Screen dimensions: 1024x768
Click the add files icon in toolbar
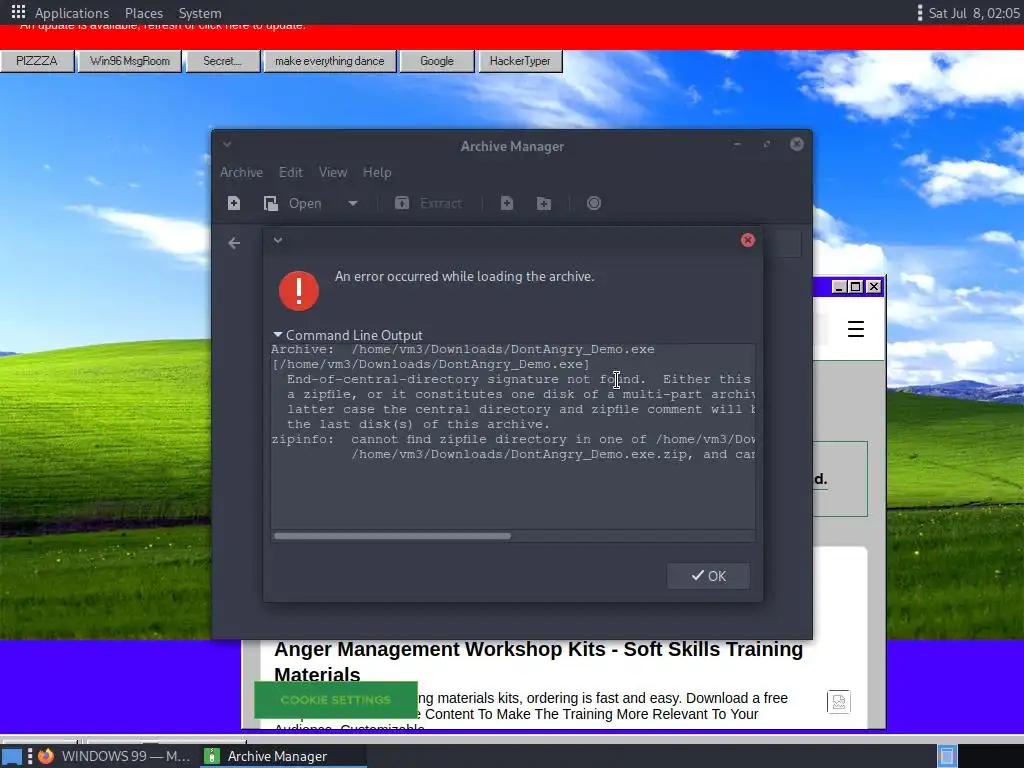click(507, 203)
